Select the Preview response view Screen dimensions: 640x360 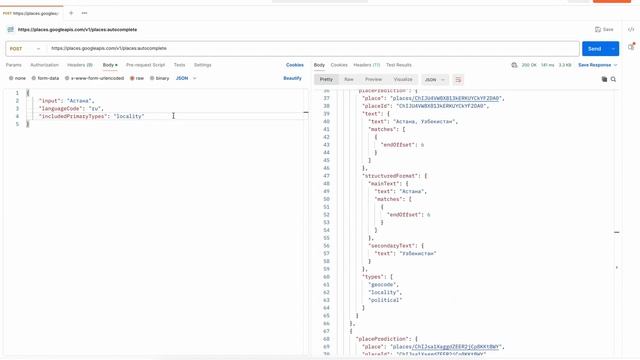(373, 80)
